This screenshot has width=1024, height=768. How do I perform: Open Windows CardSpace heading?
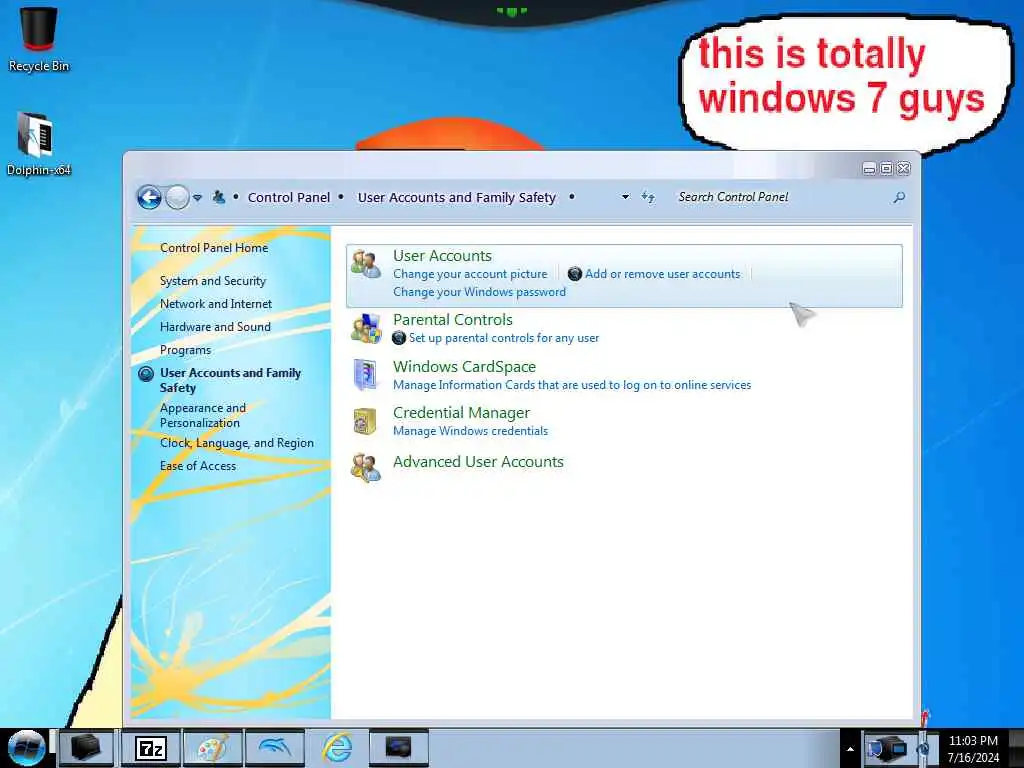pyautogui.click(x=464, y=367)
